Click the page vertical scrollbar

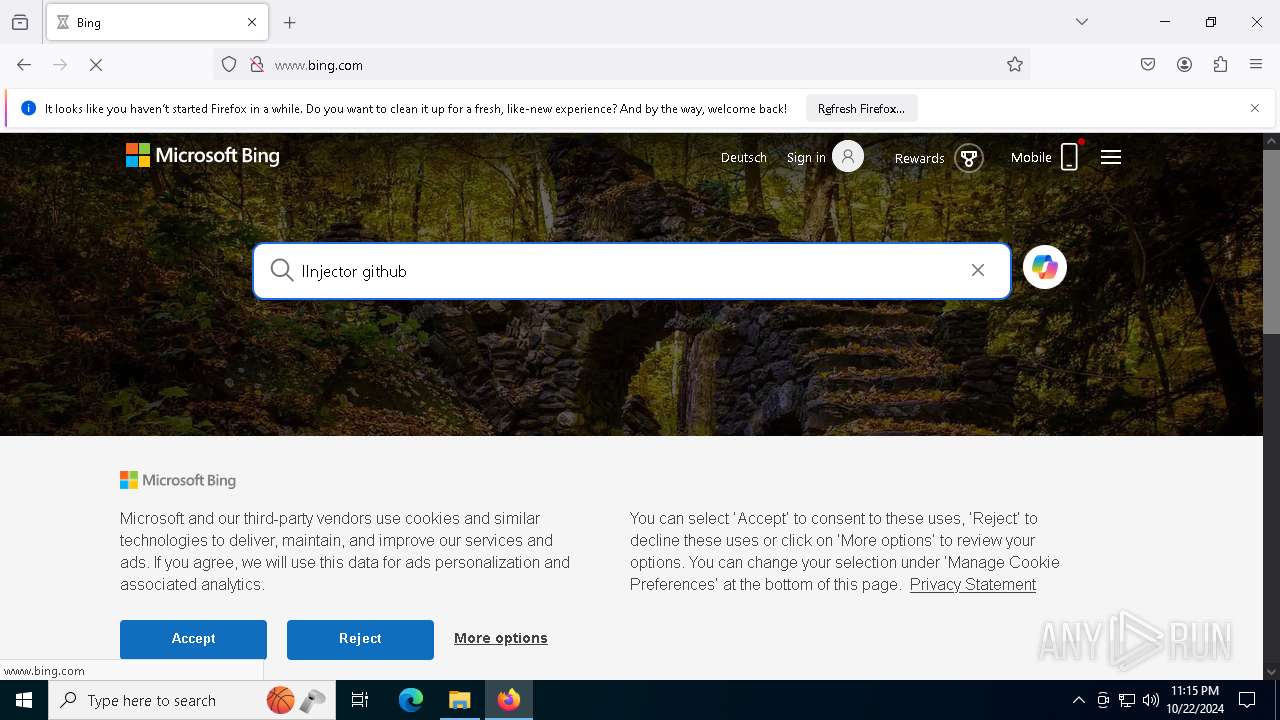point(1271,242)
